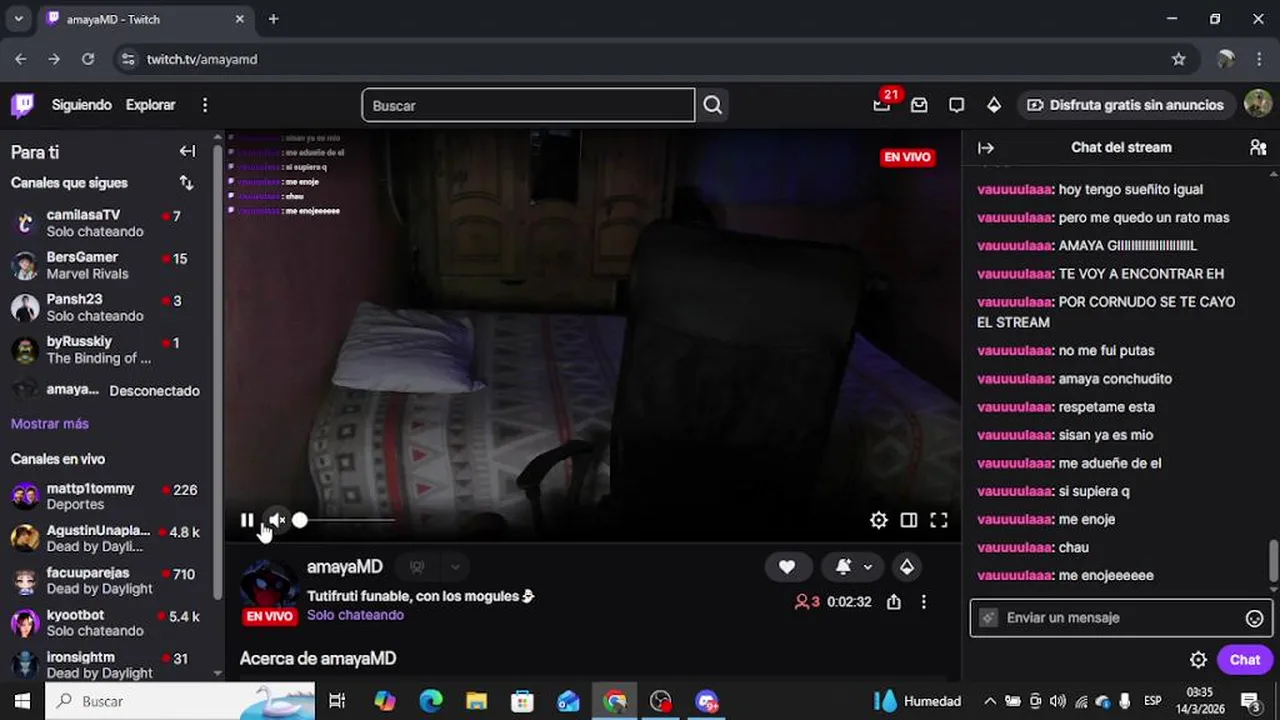1280x720 pixels.
Task: Open notification bell dropdown for amayaMD
Action: click(853, 567)
